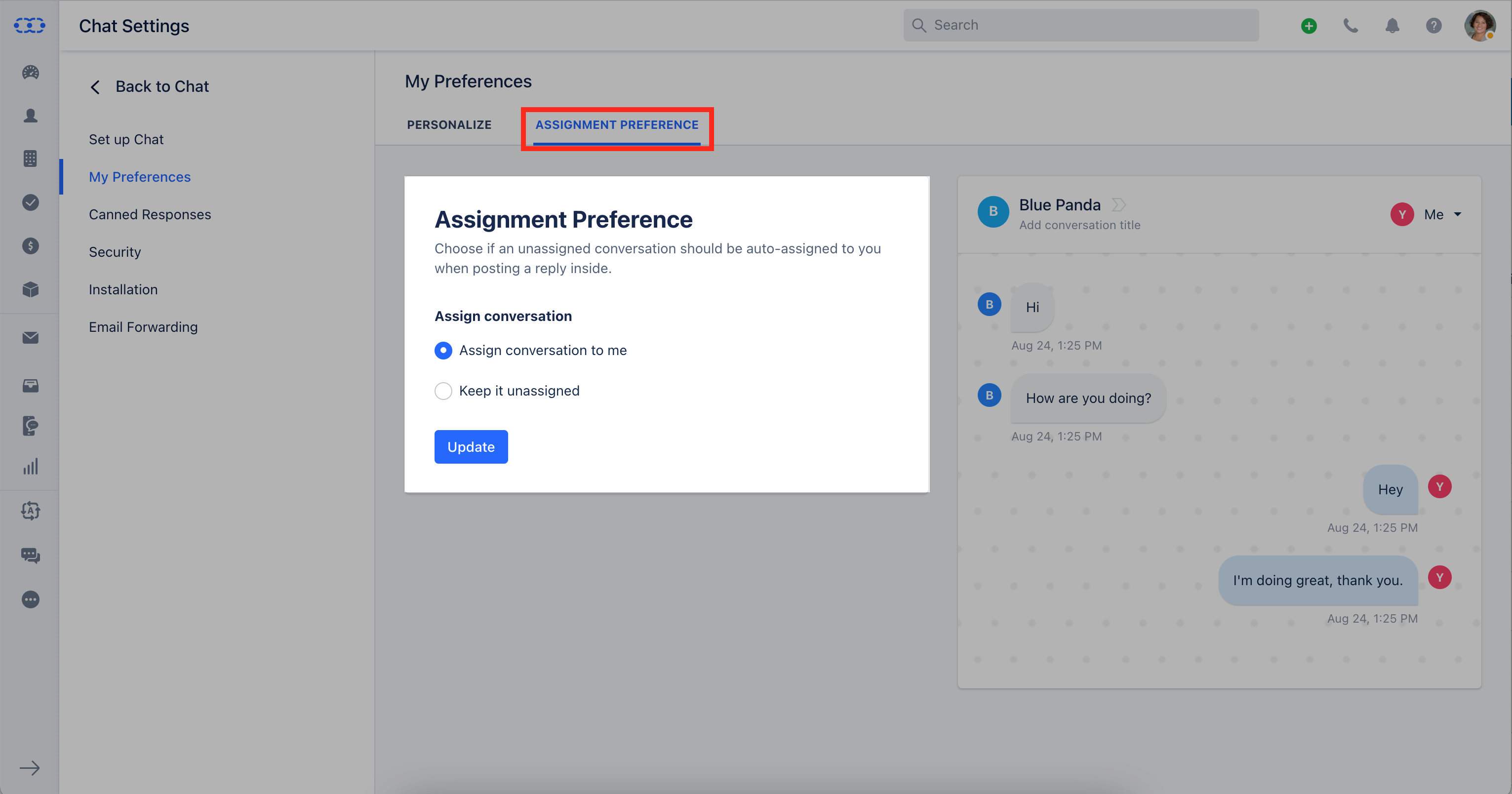Click the B avatar beside 'Hi' message
This screenshot has height=794, width=1512.
tap(990, 305)
